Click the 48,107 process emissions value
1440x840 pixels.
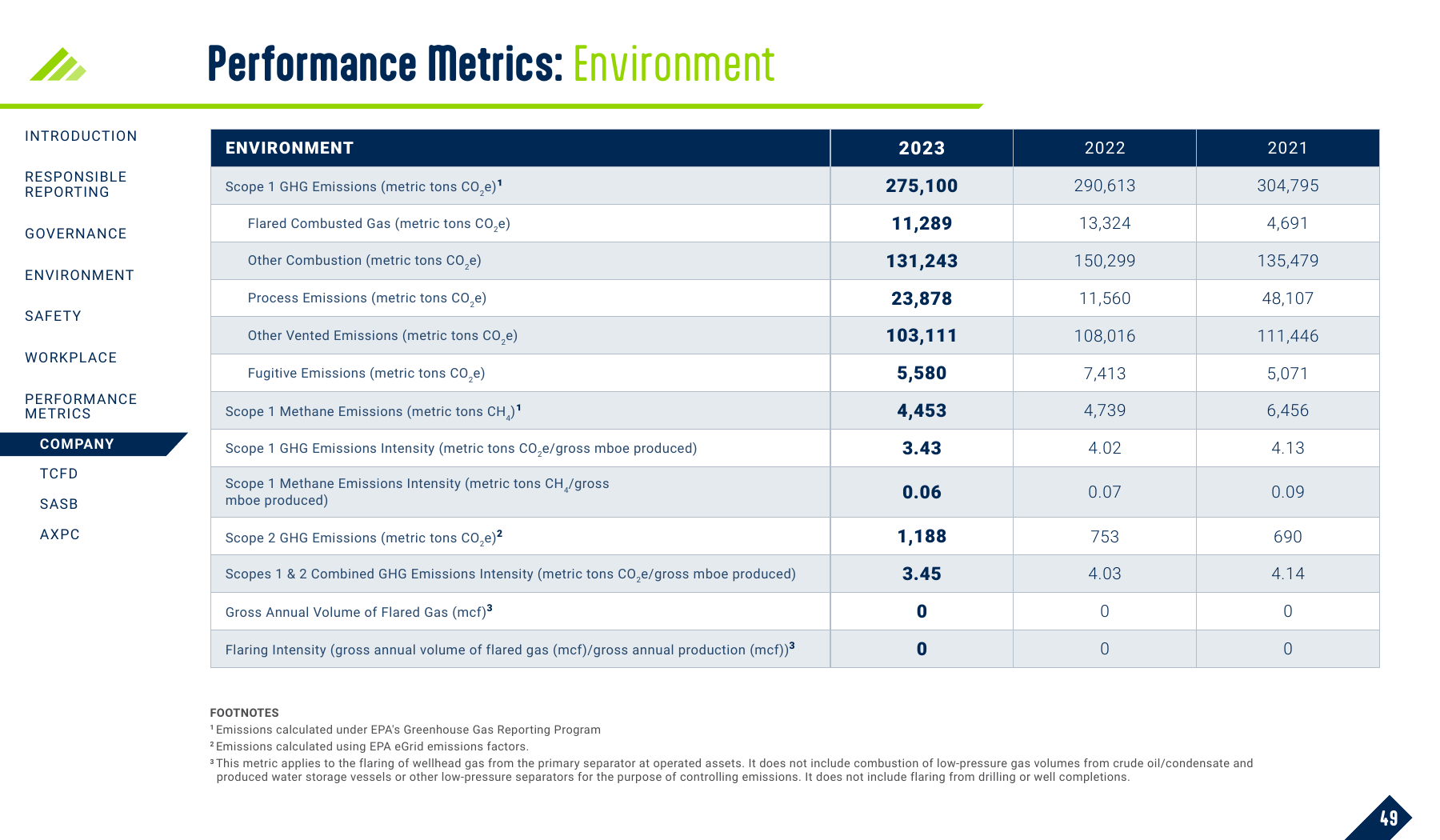1288,298
